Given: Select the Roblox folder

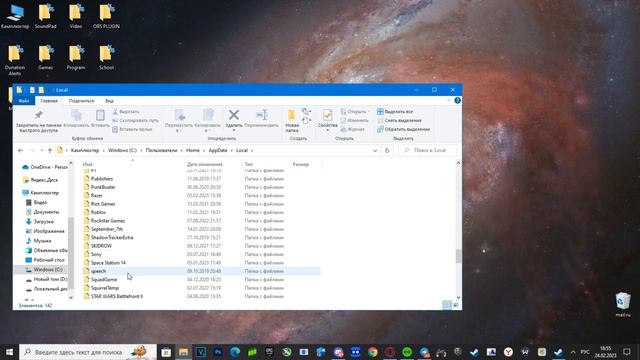Looking at the screenshot, I should [98, 212].
